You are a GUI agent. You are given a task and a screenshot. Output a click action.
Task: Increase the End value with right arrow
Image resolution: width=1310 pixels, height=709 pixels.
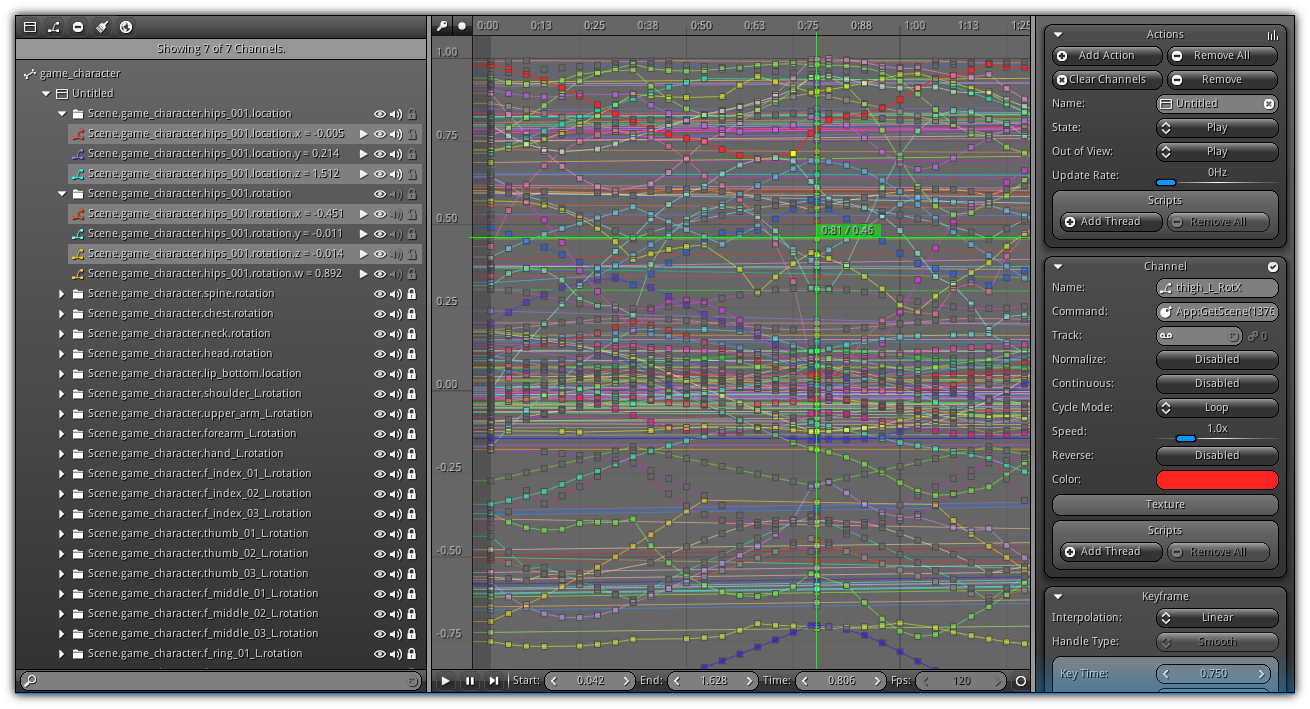coord(751,681)
